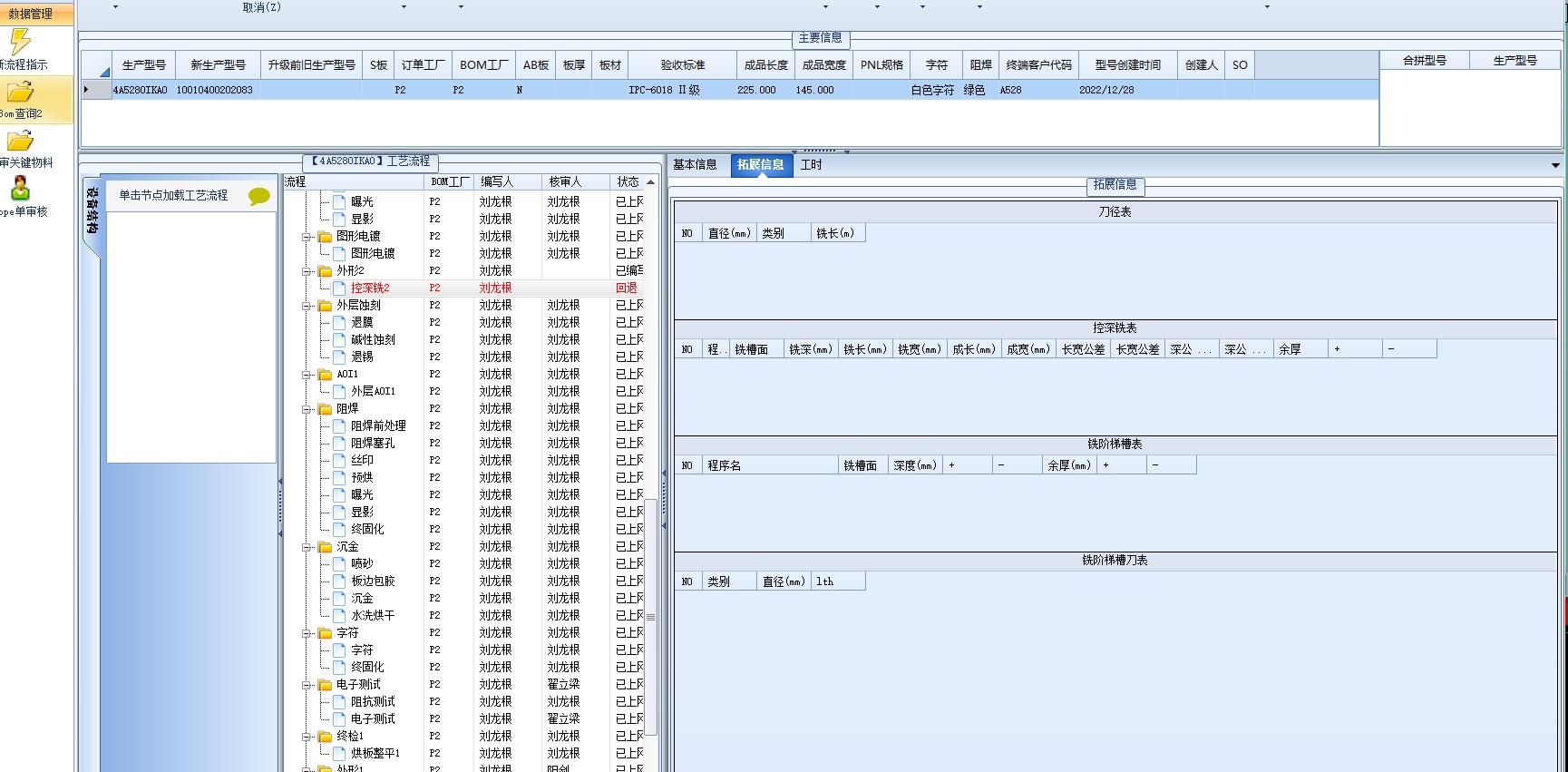1568x772 pixels.
Task: Collapse the 沉金 folder node
Action: pos(307,547)
